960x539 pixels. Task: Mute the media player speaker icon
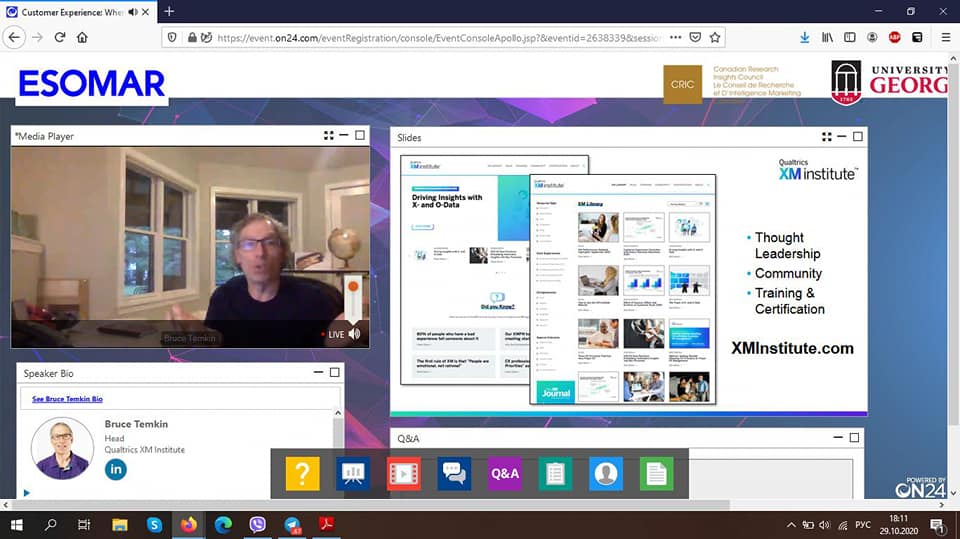click(x=354, y=334)
